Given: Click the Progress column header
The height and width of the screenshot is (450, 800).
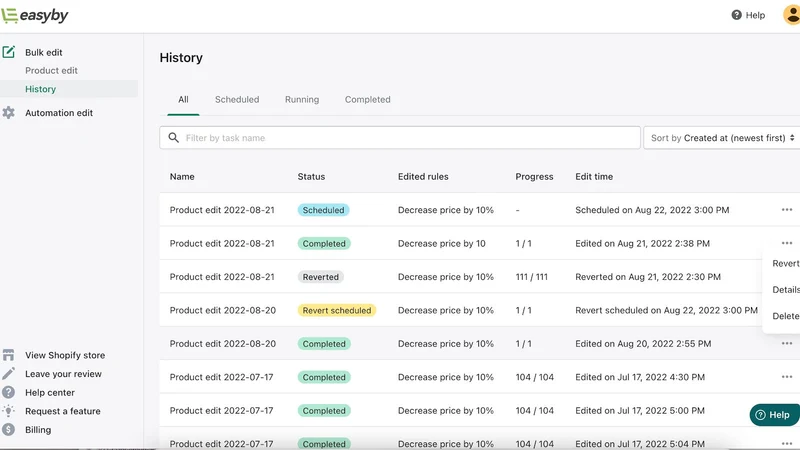Looking at the screenshot, I should [x=534, y=177].
